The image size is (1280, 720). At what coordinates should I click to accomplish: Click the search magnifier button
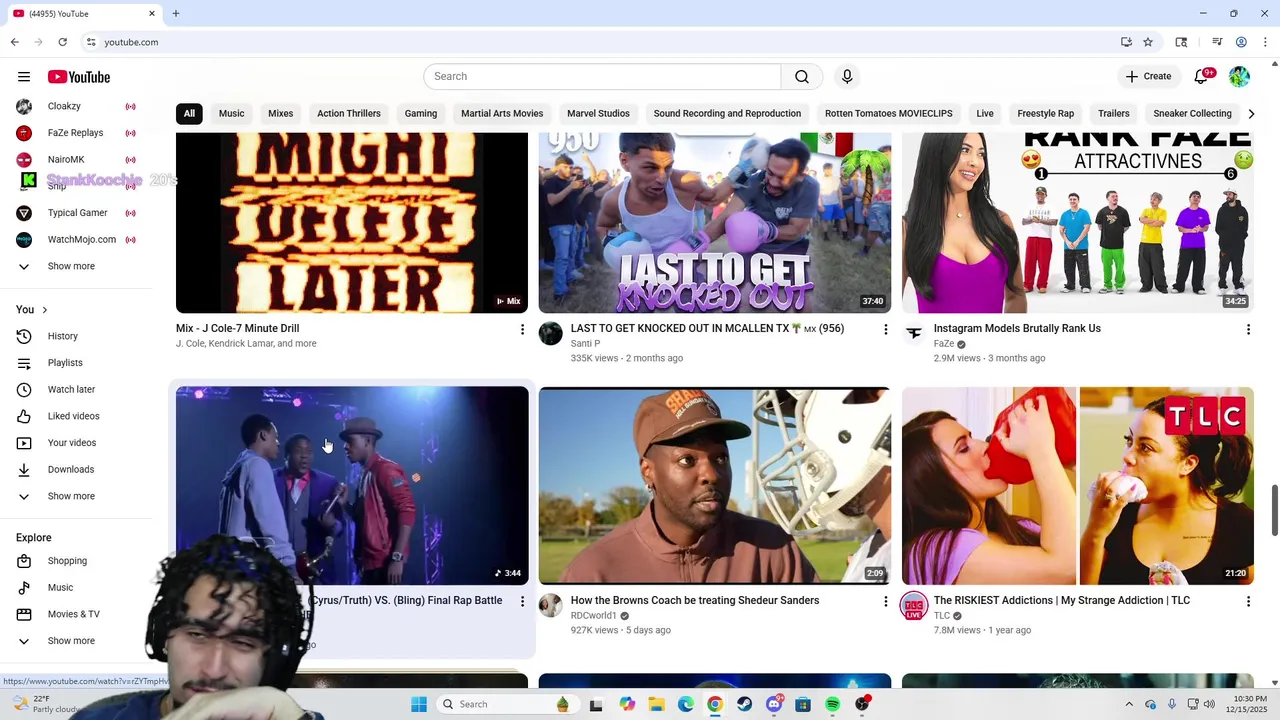coord(802,77)
